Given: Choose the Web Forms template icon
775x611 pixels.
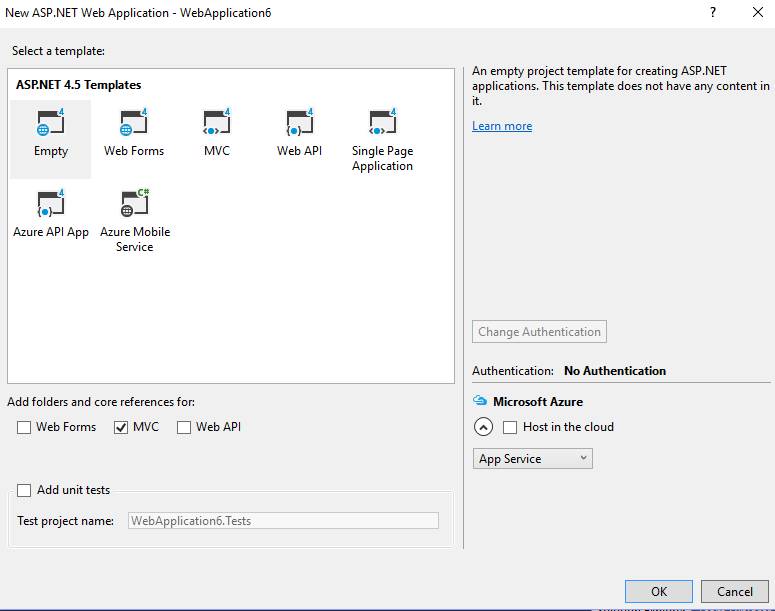Looking at the screenshot, I should (133, 122).
